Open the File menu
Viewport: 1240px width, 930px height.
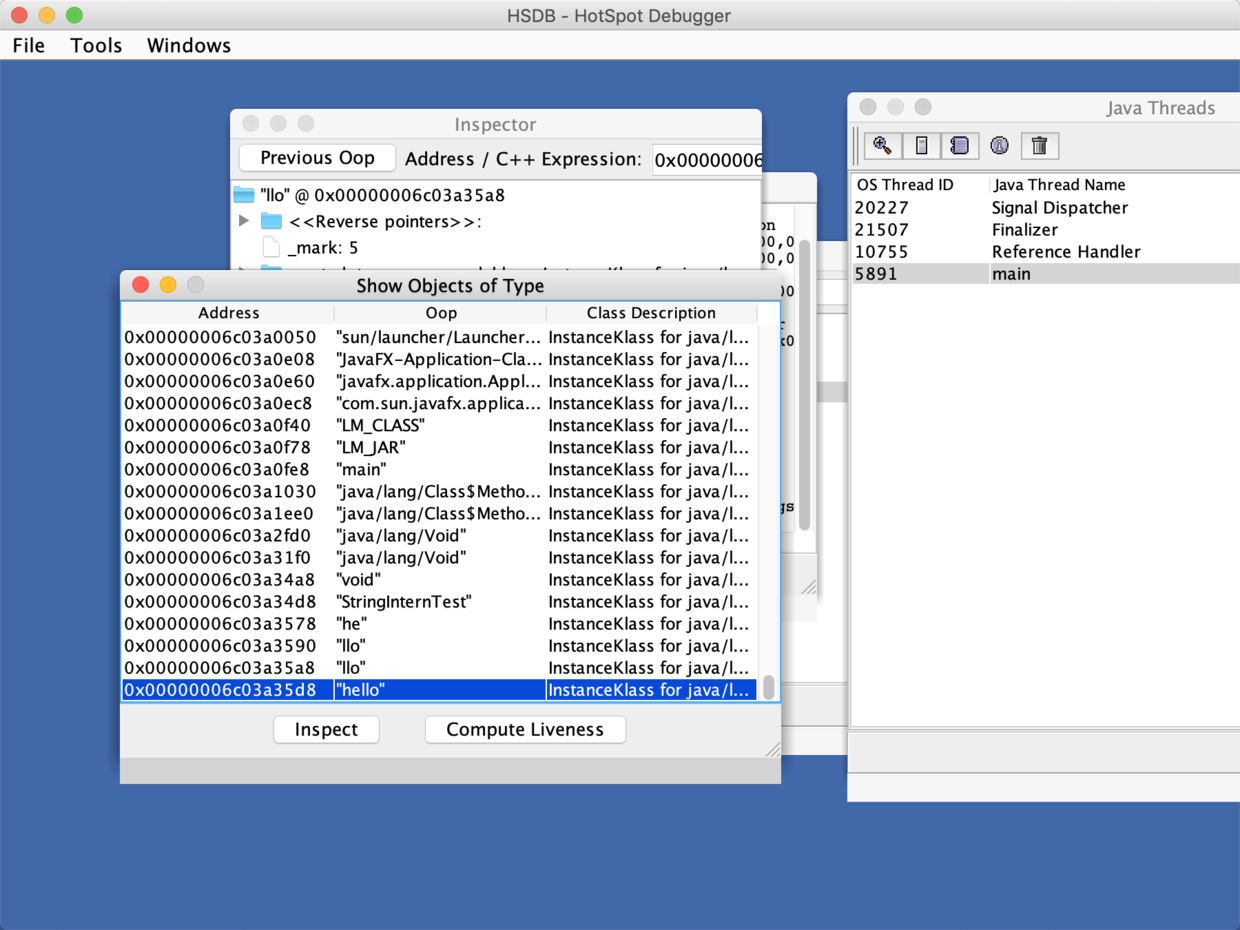[x=28, y=45]
